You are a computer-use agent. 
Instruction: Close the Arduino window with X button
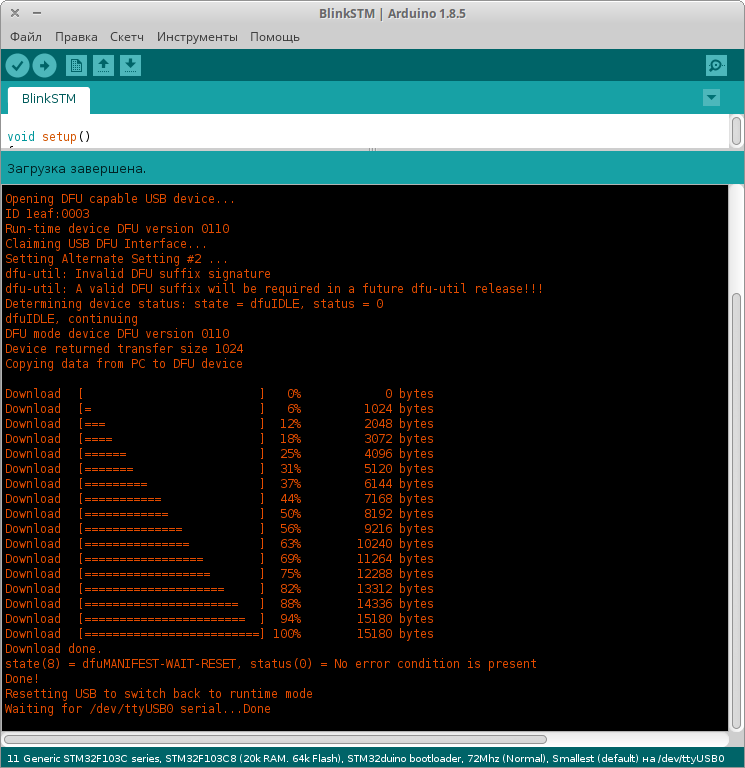pyautogui.click(x=15, y=13)
